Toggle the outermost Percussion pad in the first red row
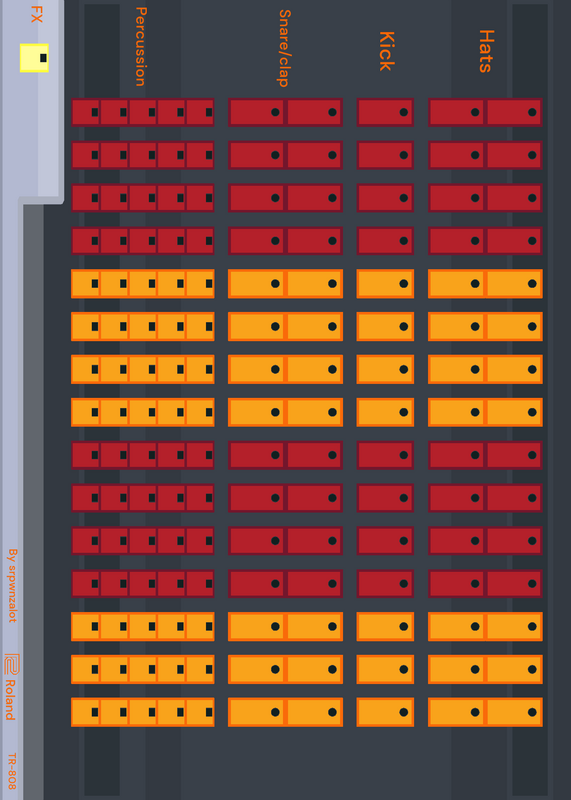 [x=85, y=112]
